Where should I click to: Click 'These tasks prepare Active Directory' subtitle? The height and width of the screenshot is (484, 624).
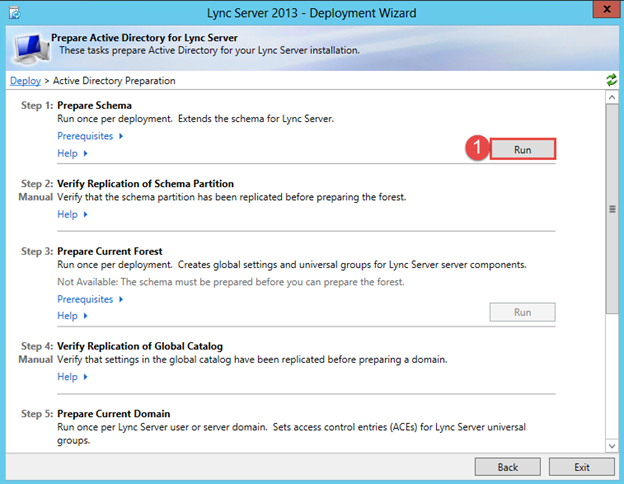209,51
